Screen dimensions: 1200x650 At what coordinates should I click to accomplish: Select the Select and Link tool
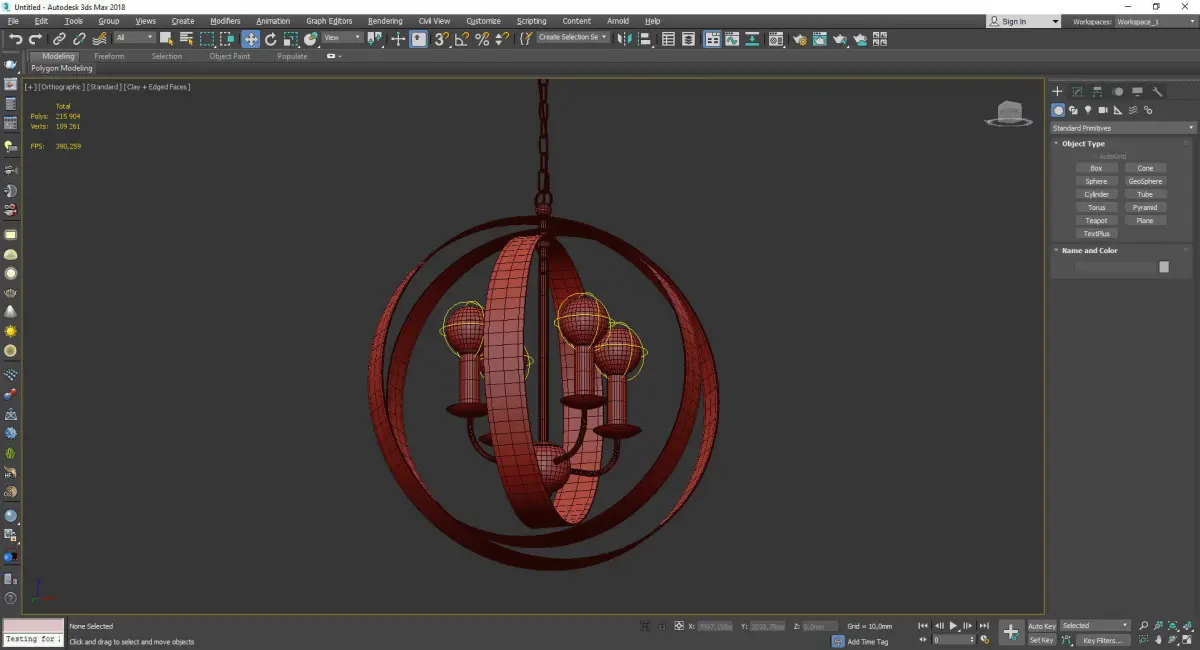click(x=60, y=39)
